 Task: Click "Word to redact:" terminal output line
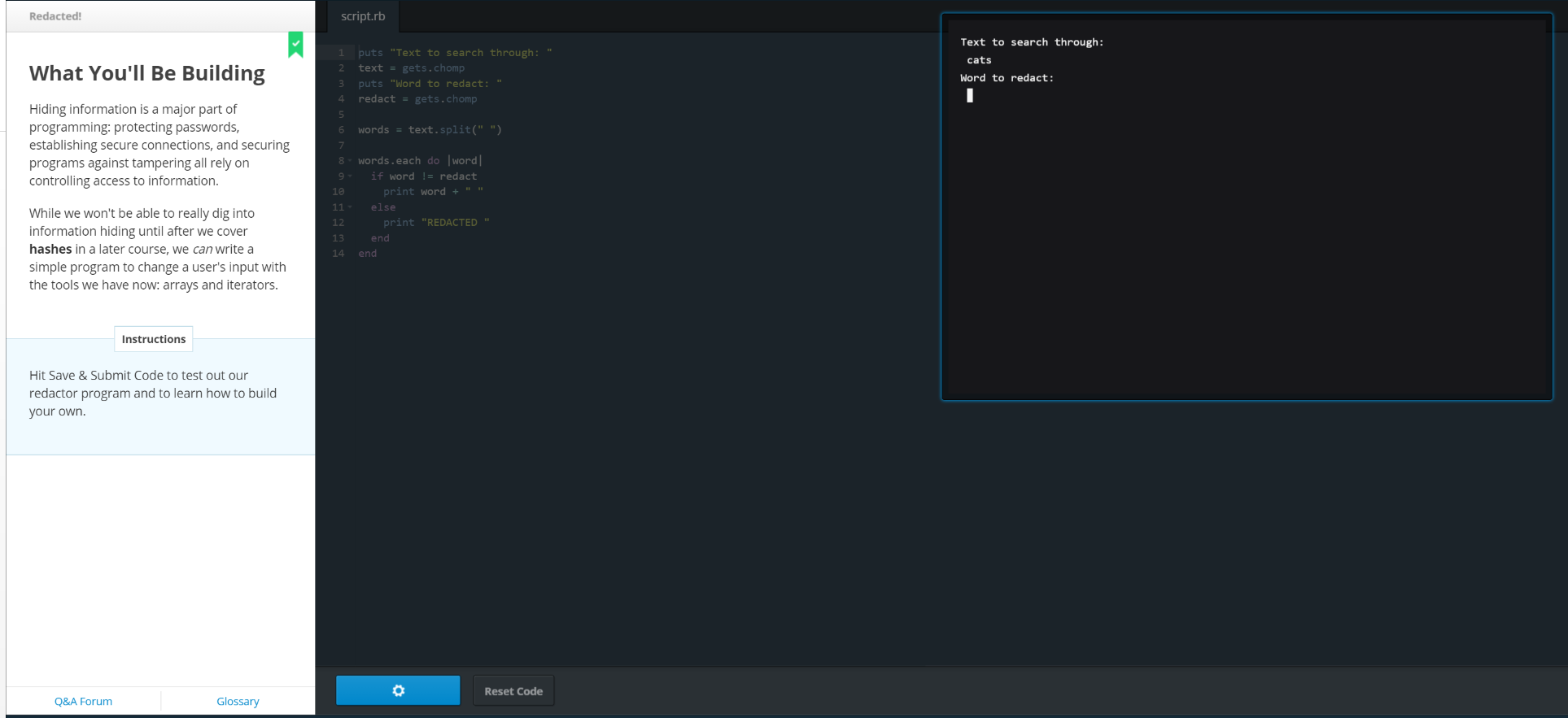(1007, 78)
